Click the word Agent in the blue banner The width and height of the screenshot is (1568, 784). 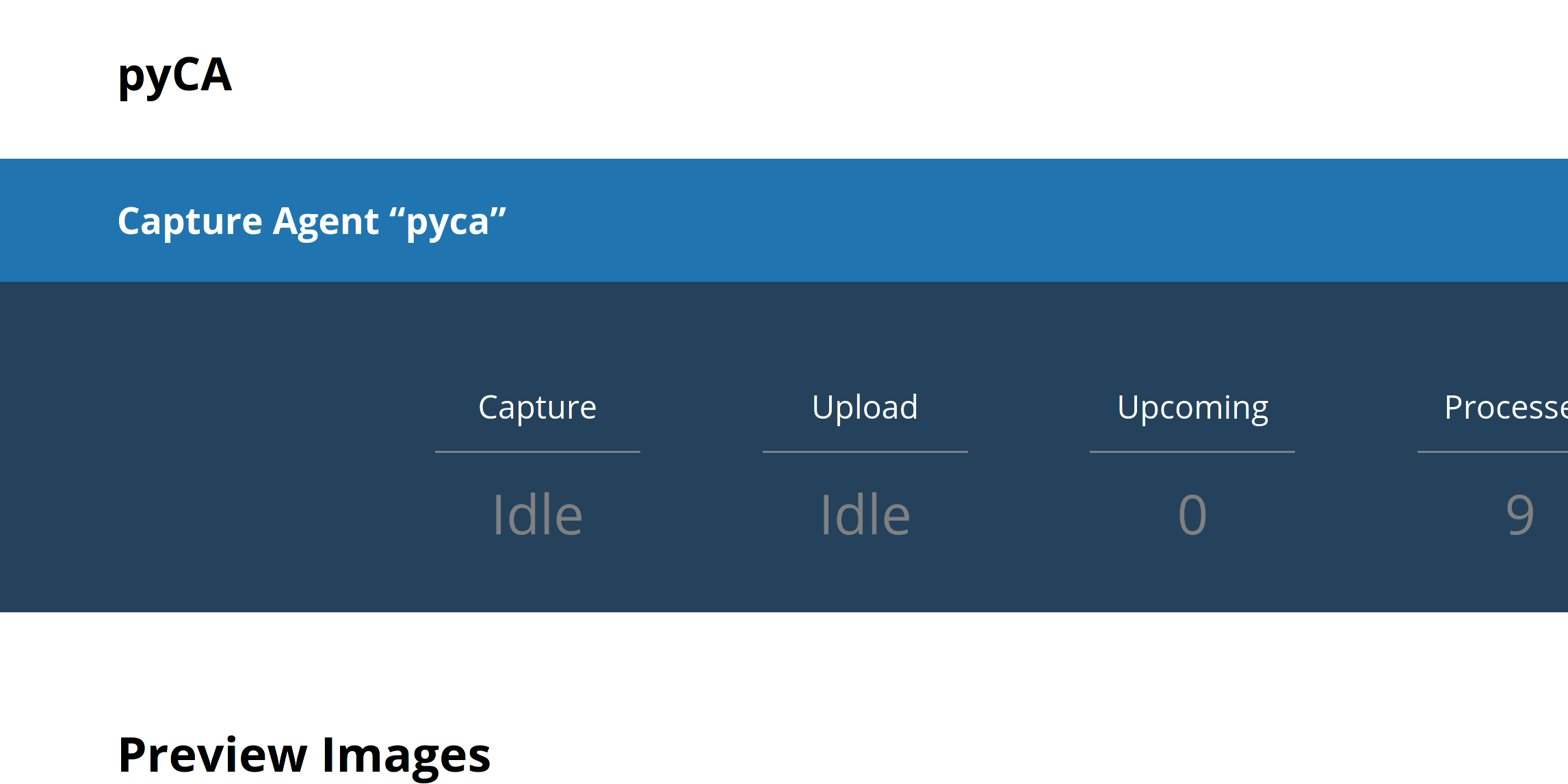[326, 222]
